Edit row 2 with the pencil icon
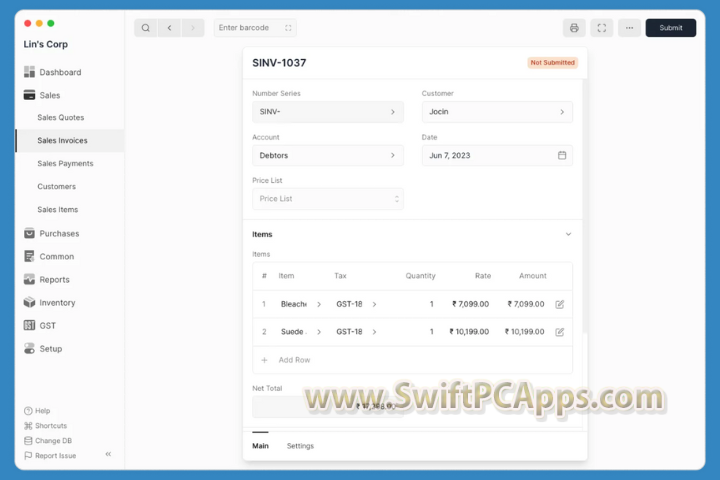Viewport: 720px width, 480px height. coord(559,332)
